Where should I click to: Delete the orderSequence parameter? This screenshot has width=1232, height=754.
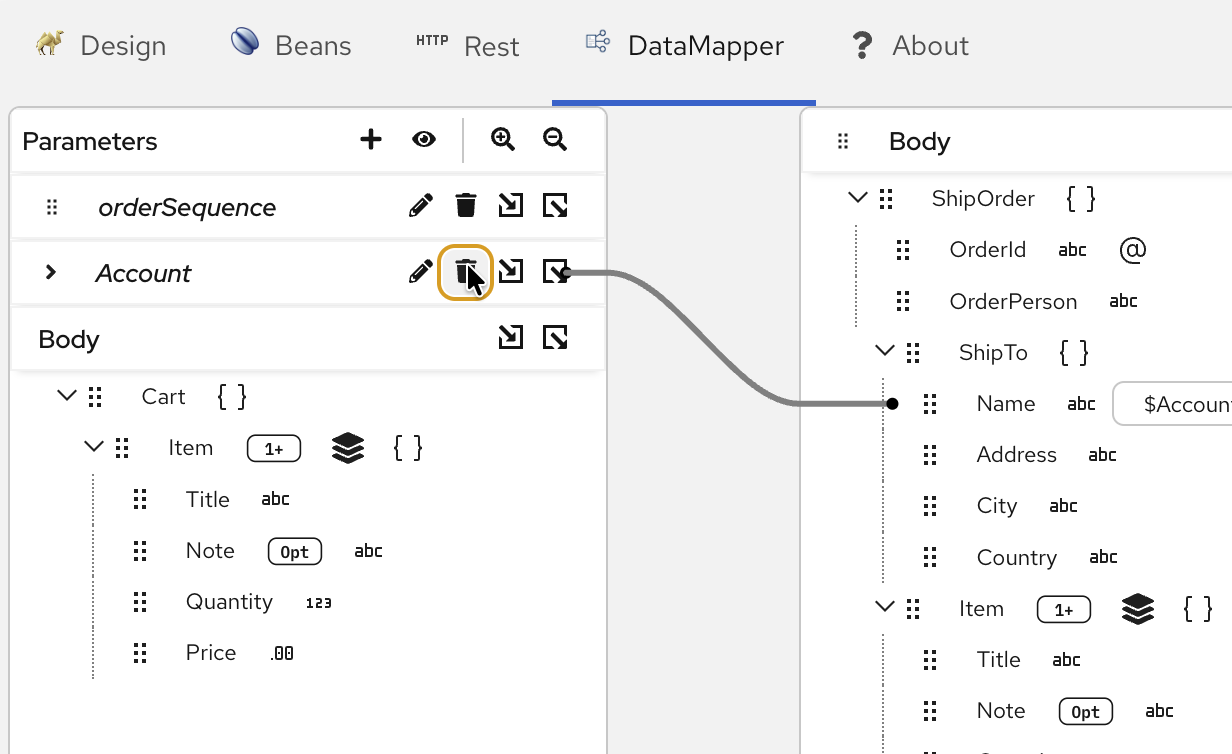465,205
